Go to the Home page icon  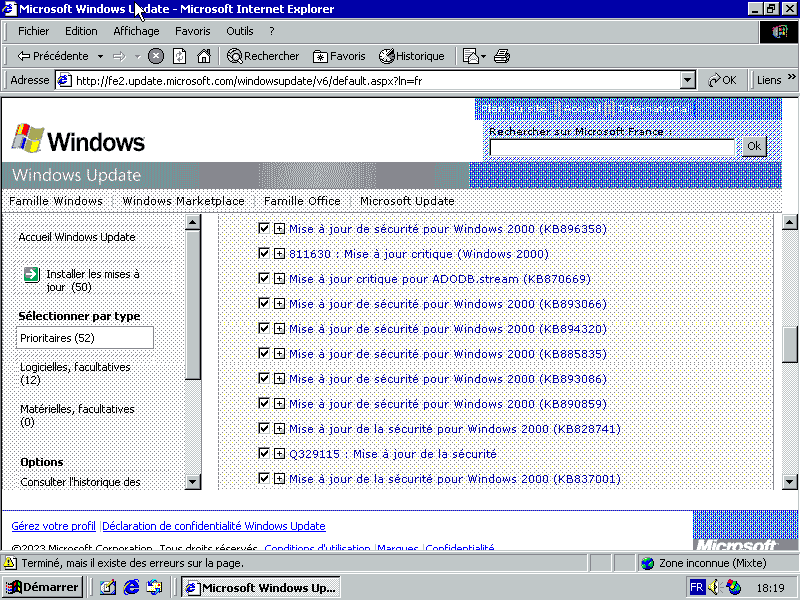(204, 56)
